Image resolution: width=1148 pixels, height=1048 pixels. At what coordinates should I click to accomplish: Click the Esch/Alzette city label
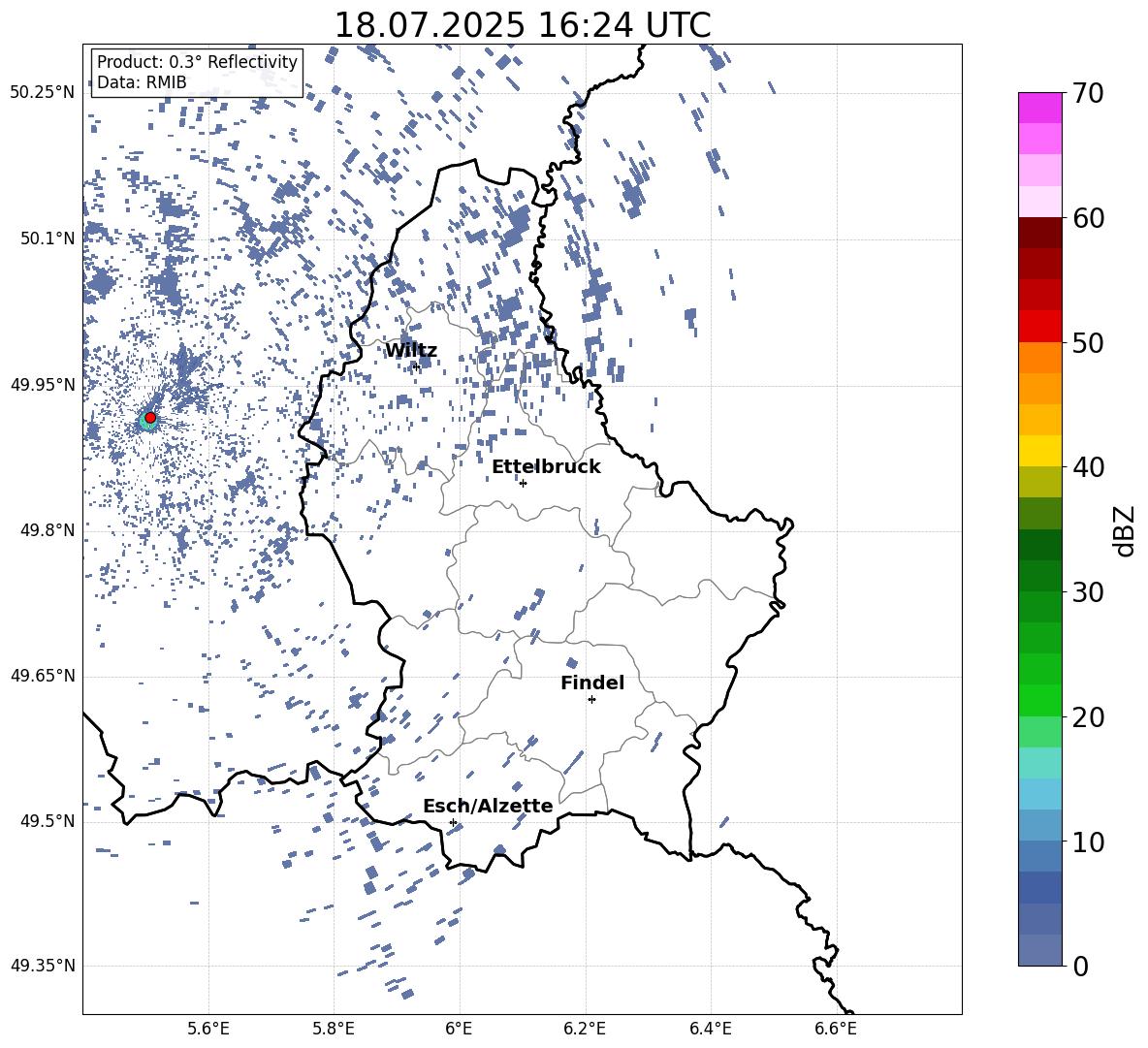click(488, 807)
